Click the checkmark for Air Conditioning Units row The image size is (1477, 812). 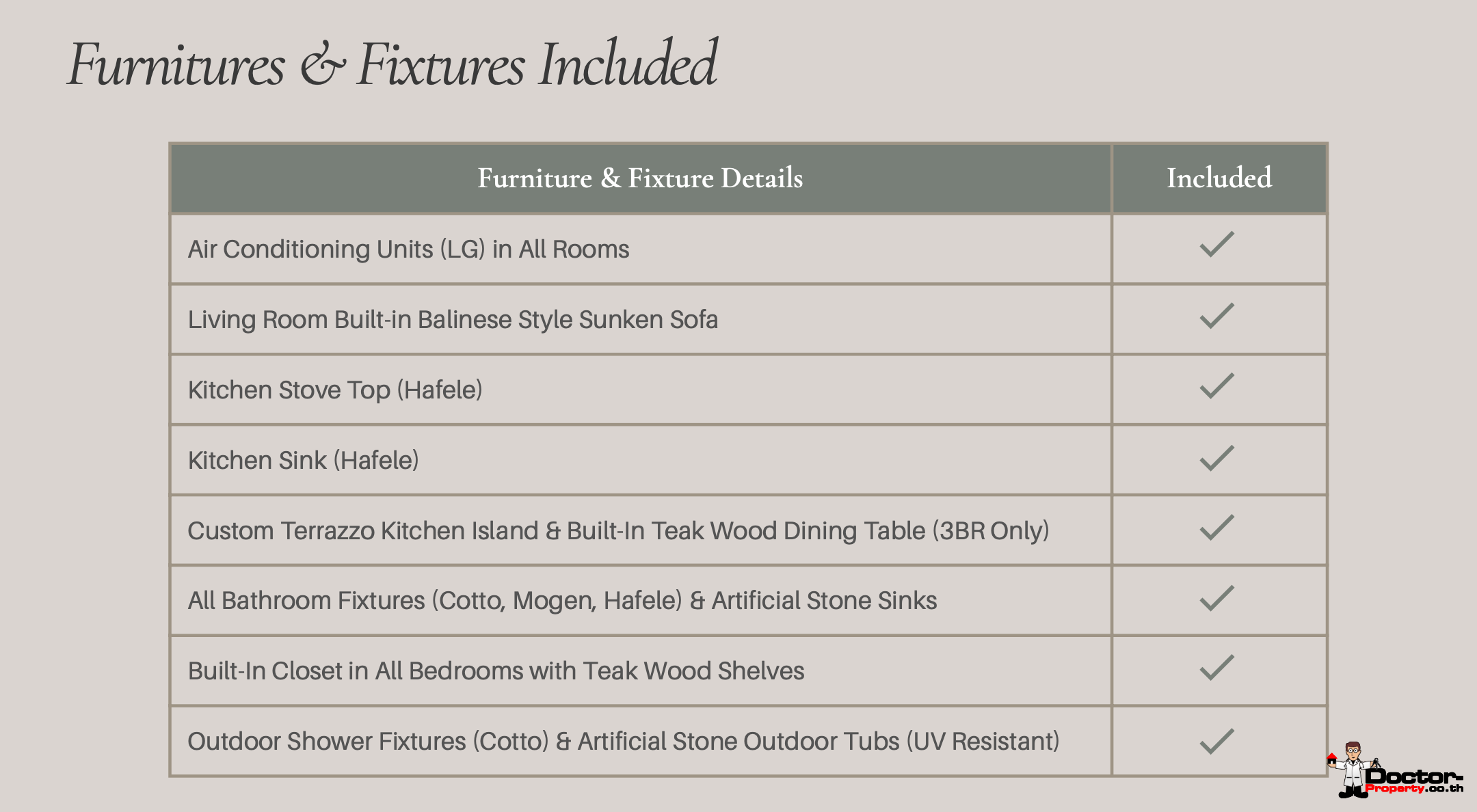[1216, 245]
